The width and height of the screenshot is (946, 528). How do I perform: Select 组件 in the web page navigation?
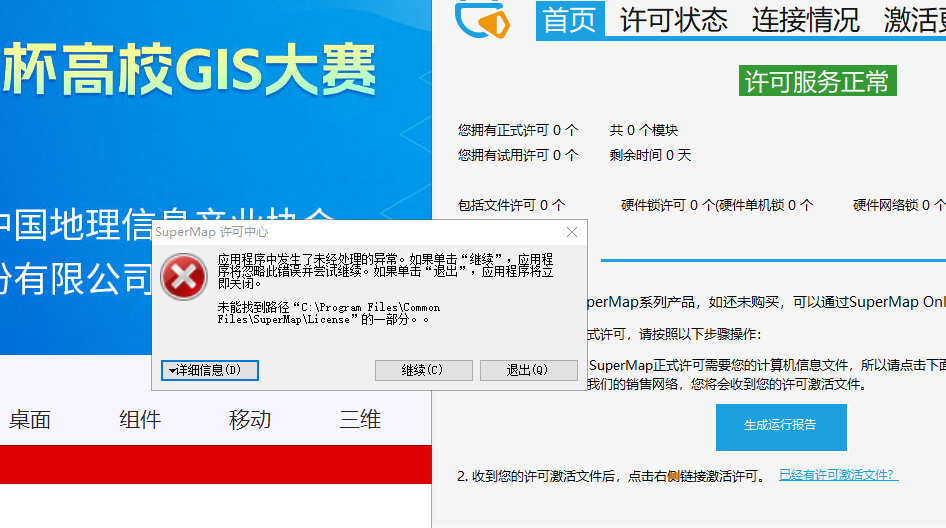[140, 419]
